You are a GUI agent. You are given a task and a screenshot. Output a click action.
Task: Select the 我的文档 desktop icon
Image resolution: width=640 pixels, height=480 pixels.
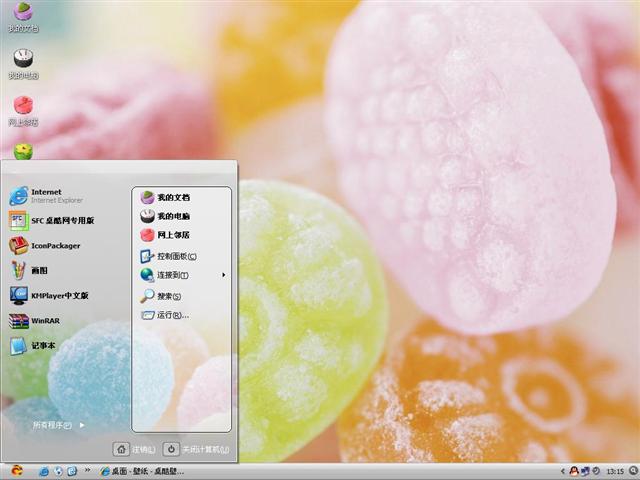point(22,17)
